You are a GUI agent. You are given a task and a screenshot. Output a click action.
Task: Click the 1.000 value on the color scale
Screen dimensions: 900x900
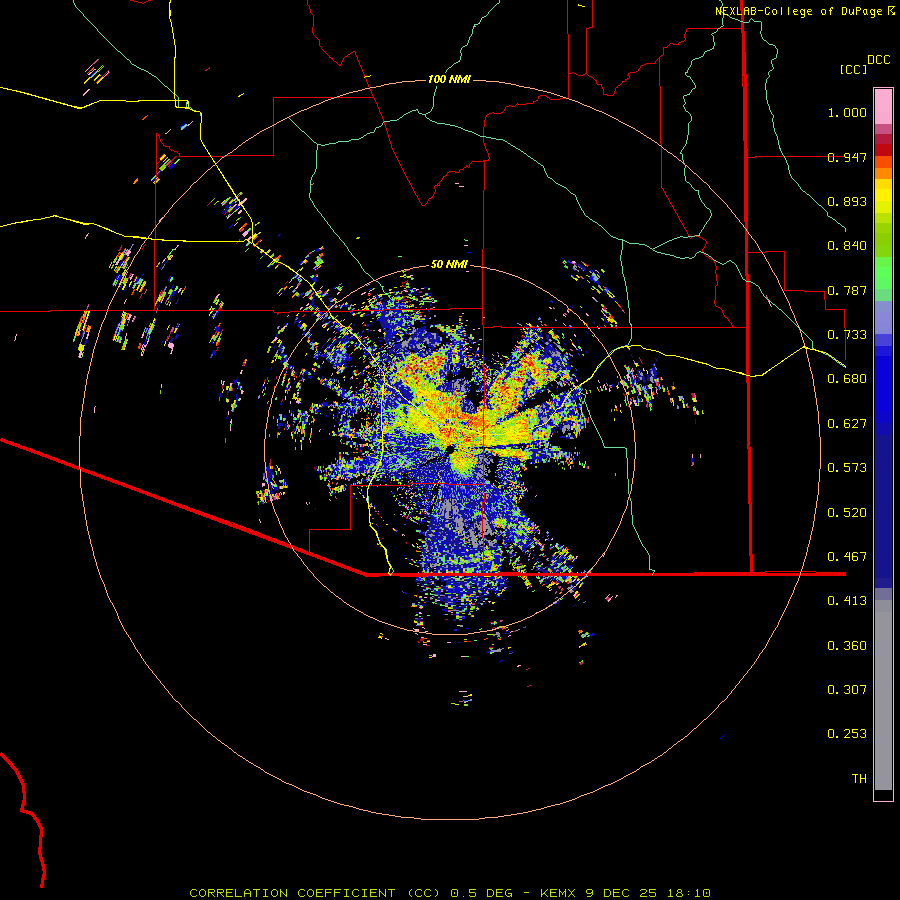tap(847, 112)
